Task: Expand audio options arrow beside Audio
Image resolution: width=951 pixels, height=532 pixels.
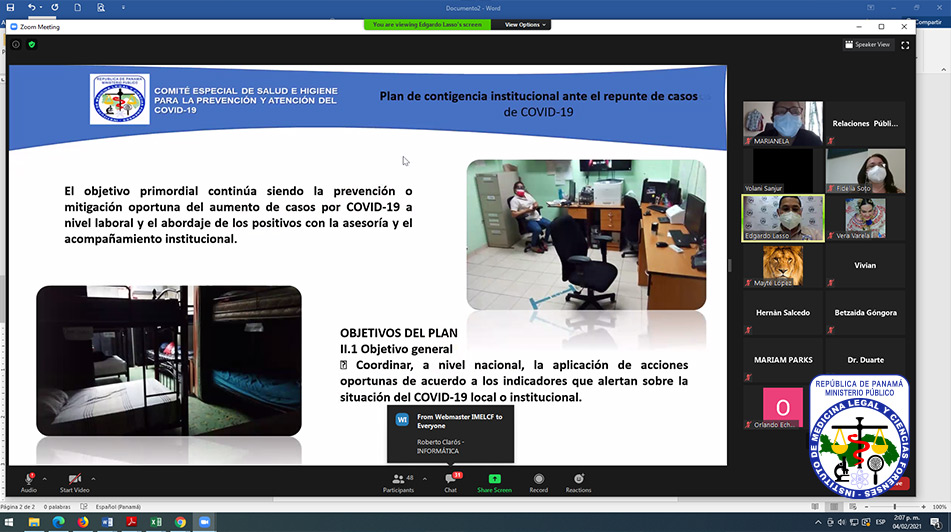Action: 44,479
